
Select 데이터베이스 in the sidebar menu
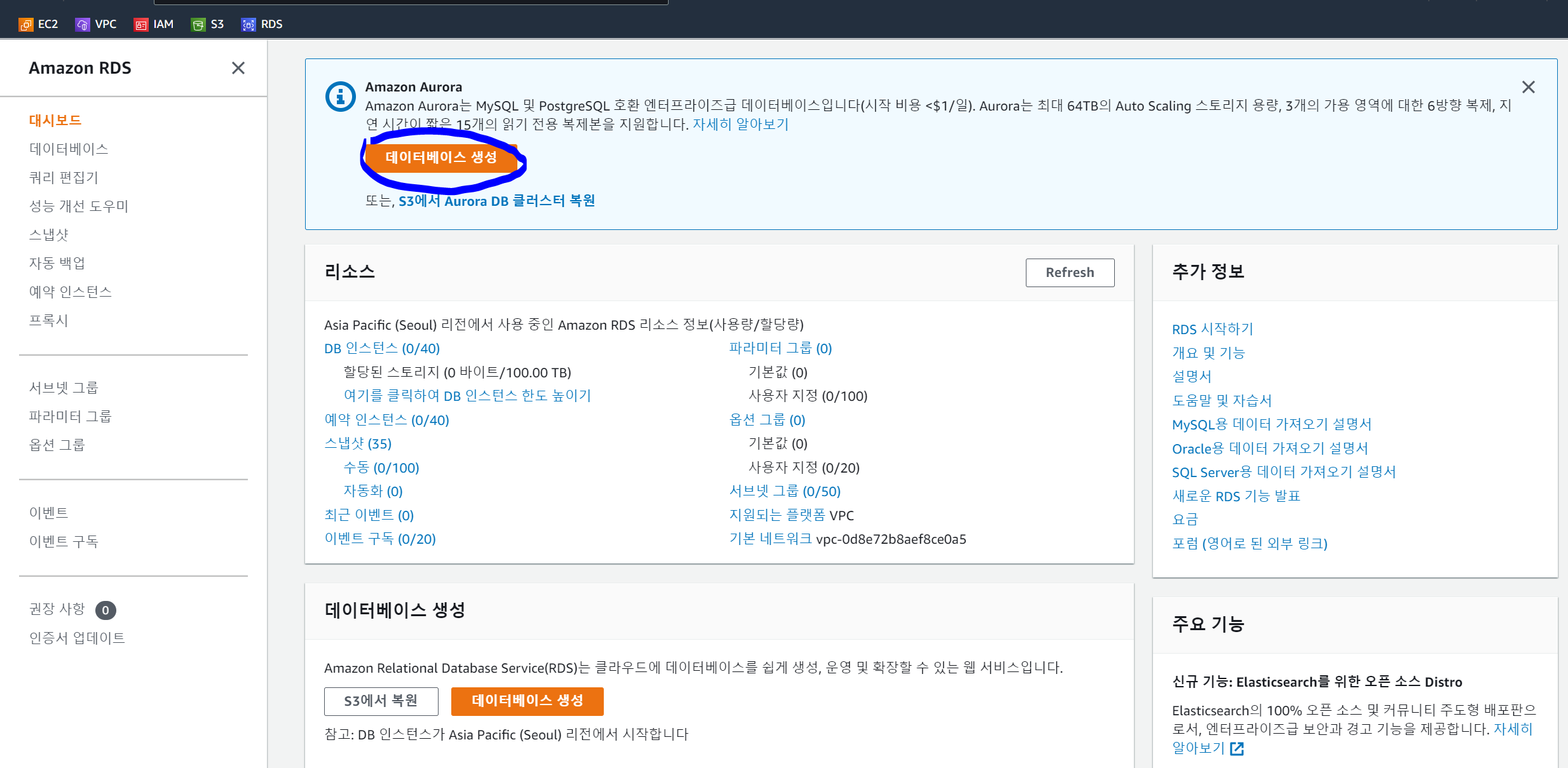click(69, 149)
